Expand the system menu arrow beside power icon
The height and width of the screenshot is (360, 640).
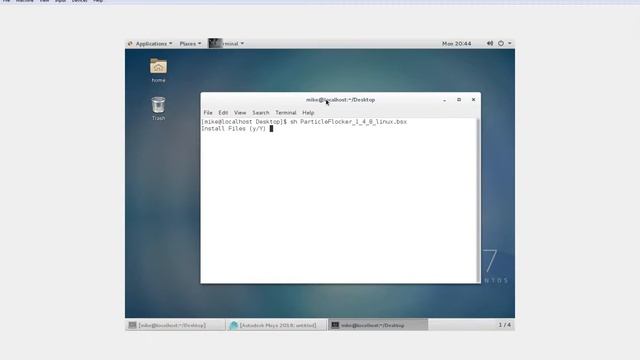(510, 43)
